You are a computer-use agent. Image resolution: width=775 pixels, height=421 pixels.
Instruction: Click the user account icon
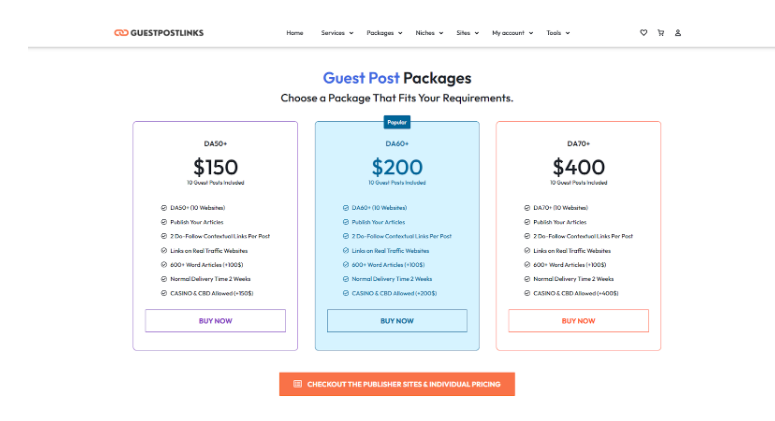(678, 33)
